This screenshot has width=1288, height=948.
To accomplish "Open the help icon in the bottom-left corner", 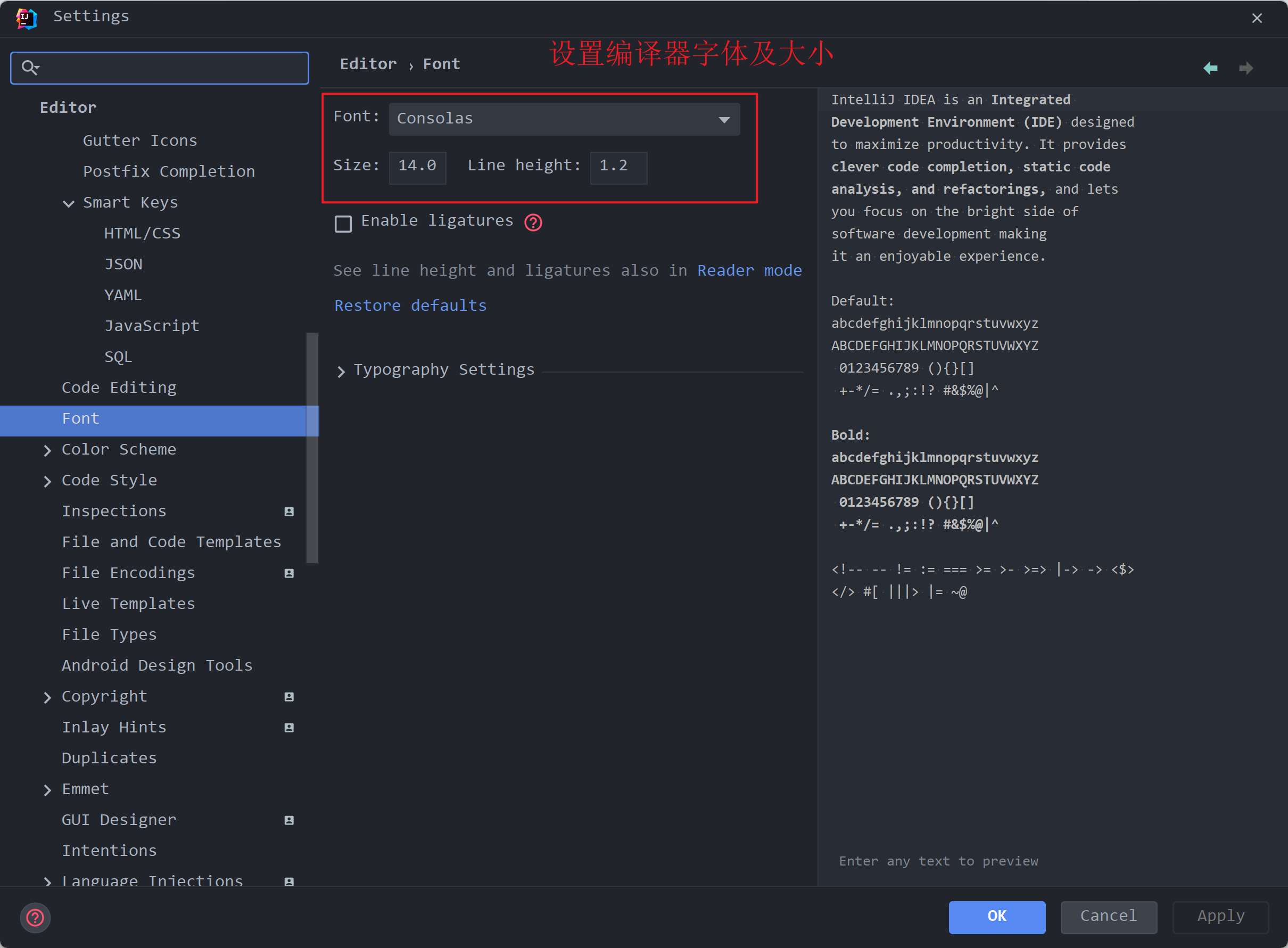I will point(35,918).
